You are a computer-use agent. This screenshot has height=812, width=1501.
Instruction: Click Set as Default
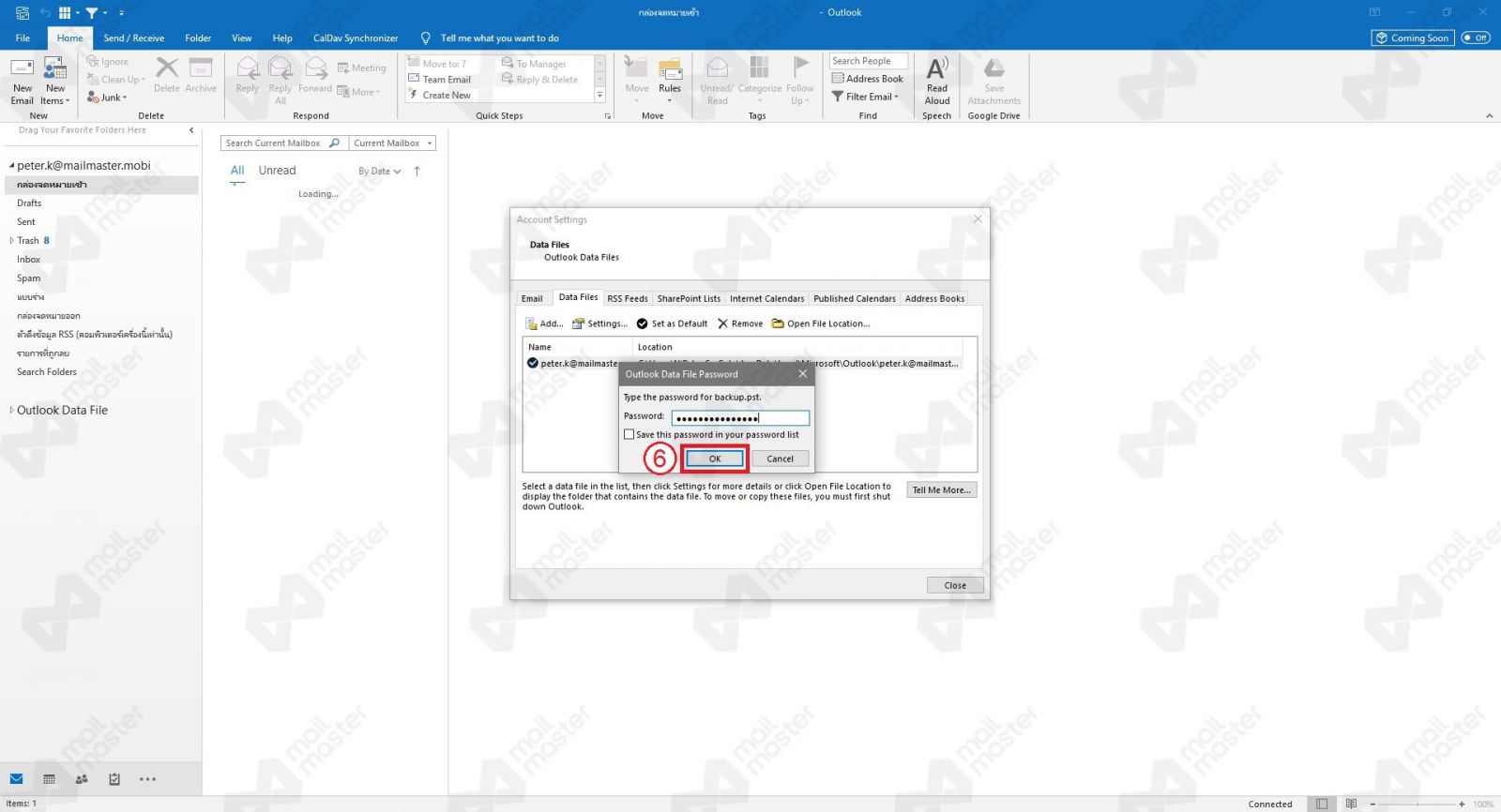point(672,323)
